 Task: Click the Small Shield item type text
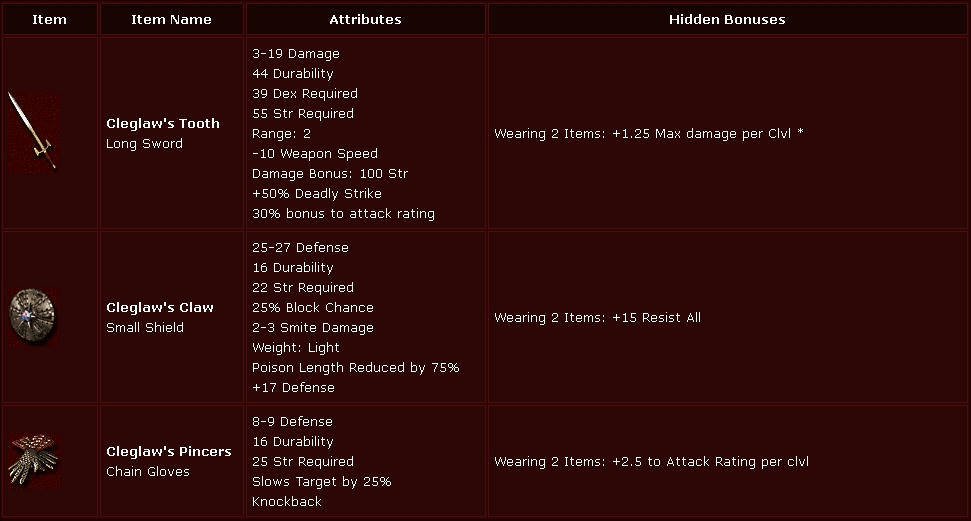coord(145,327)
